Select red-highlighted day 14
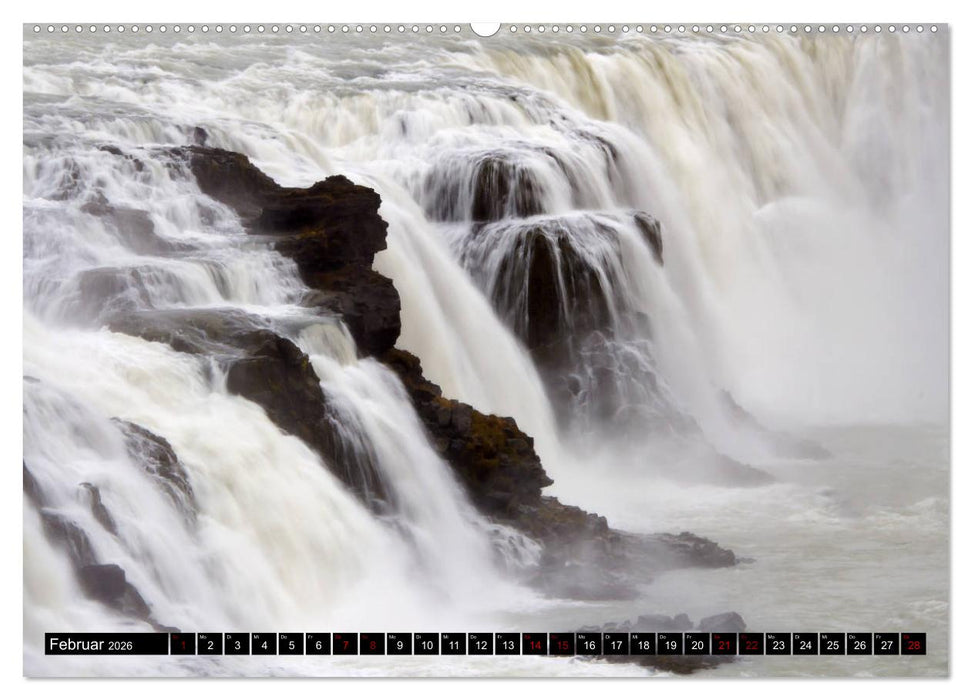 [x=534, y=644]
